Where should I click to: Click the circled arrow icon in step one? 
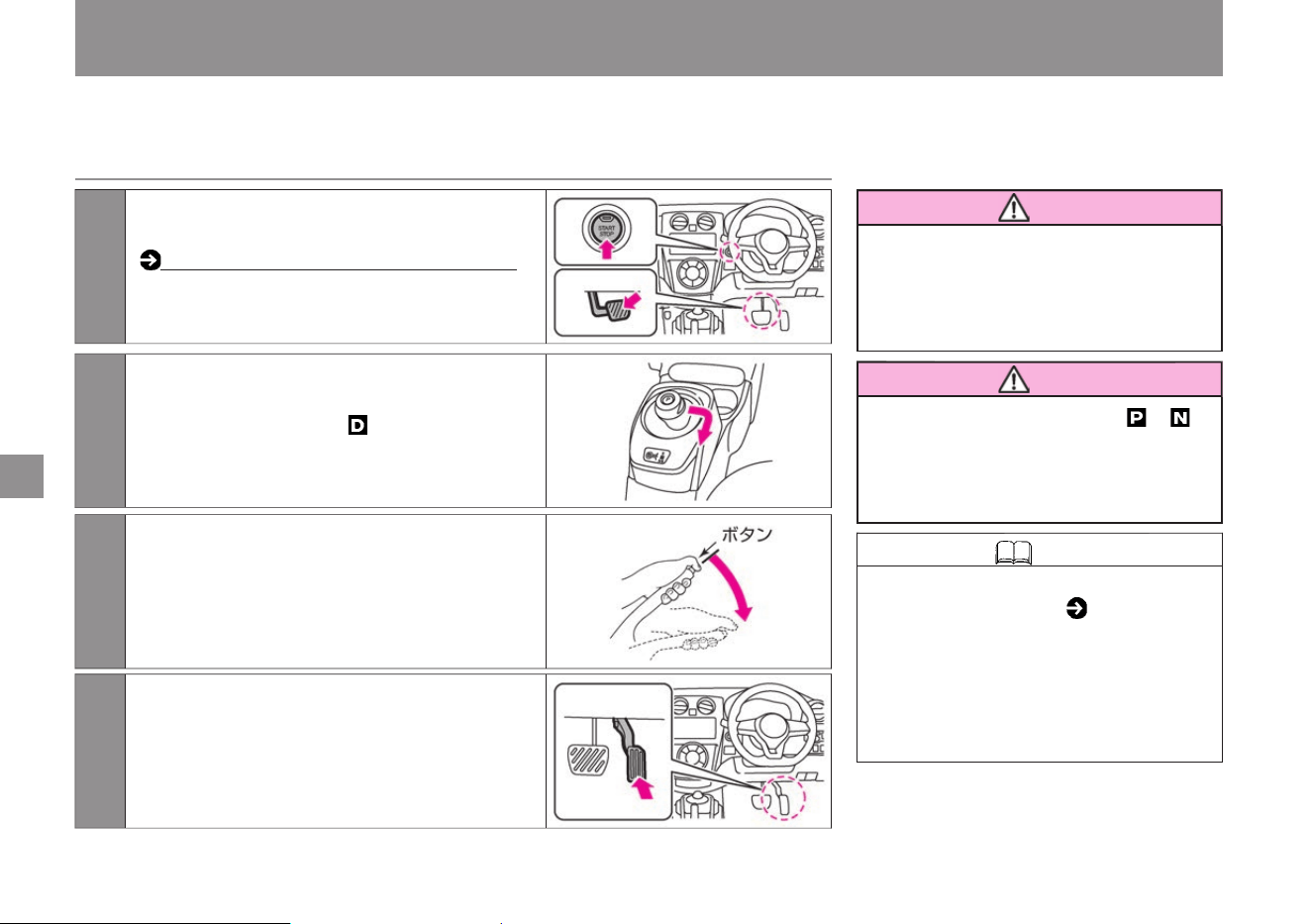pos(151,261)
